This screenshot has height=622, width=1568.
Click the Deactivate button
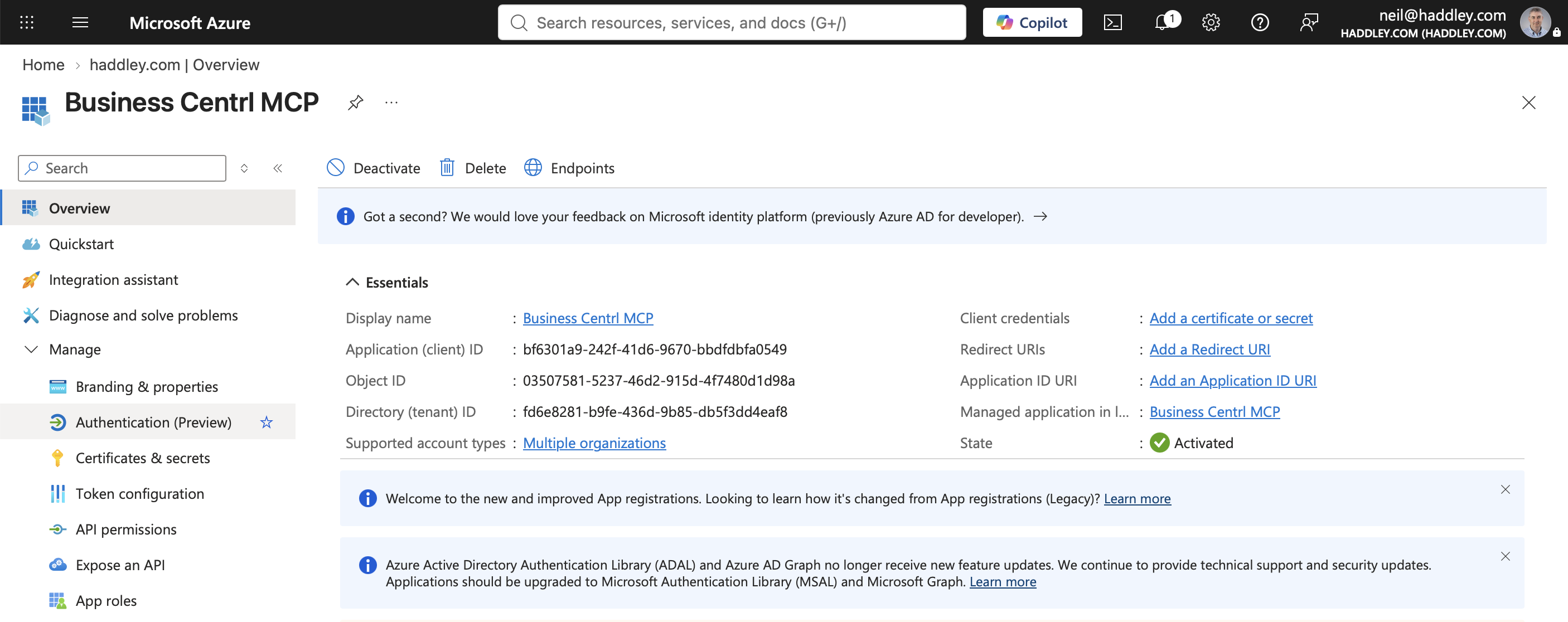point(373,167)
